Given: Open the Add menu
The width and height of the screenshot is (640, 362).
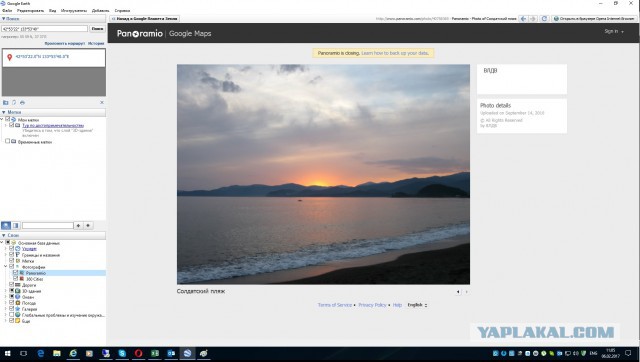Looking at the screenshot, I should point(100,11).
